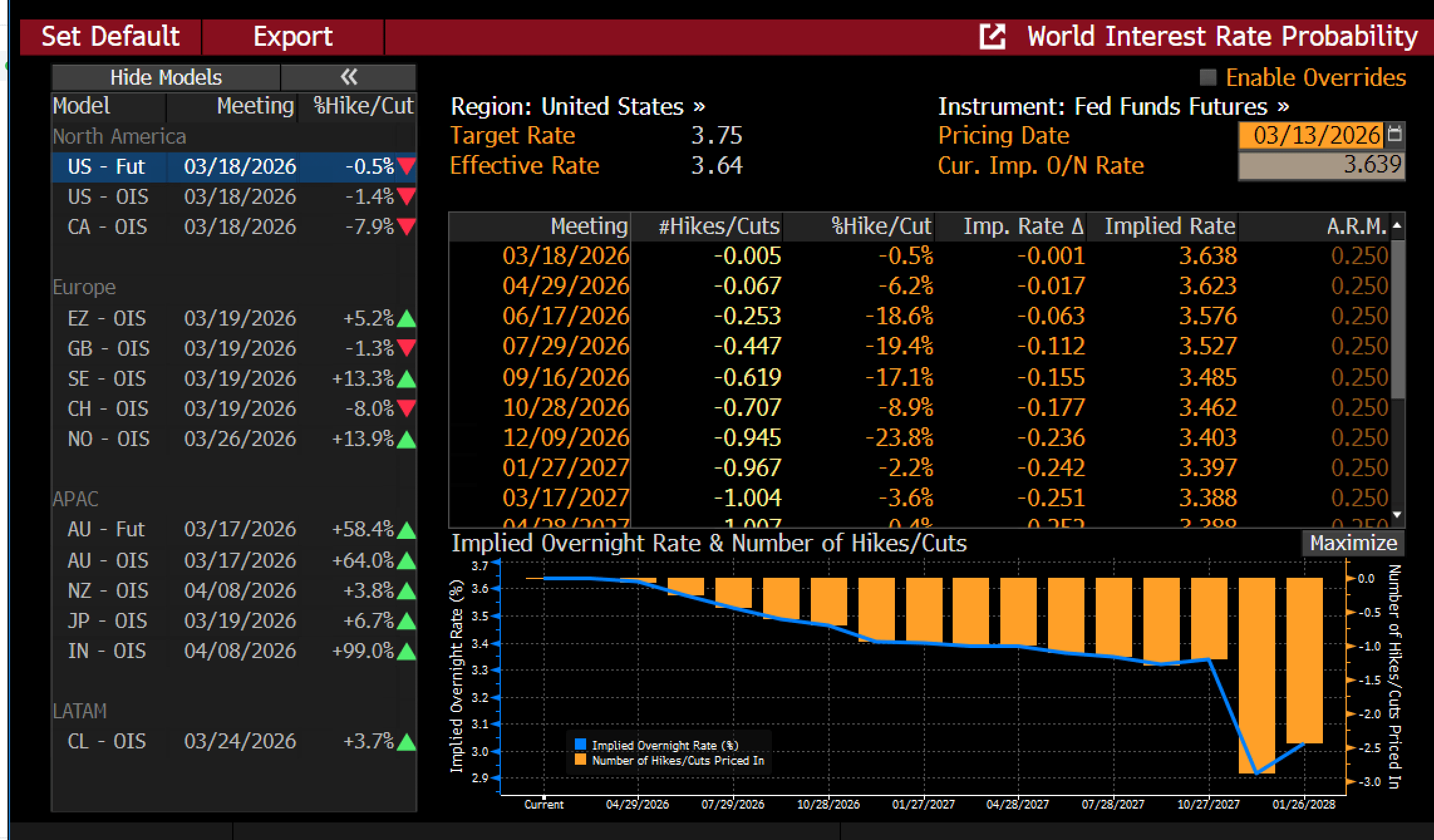
Task: Maximize the implied rate chart
Action: (x=1353, y=543)
